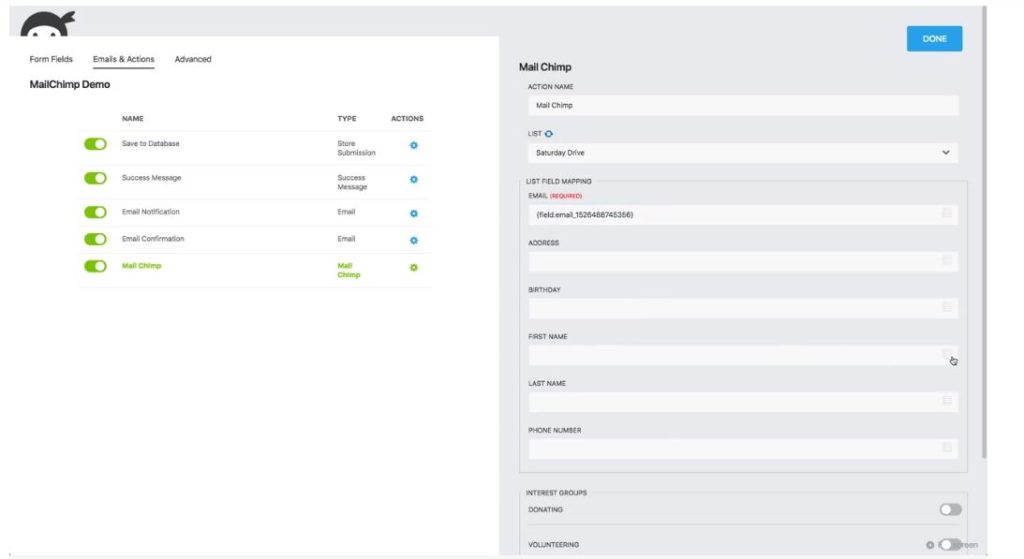Click into the First Name mapping field
Image resolution: width=1024 pixels, height=559 pixels.
tap(743, 355)
